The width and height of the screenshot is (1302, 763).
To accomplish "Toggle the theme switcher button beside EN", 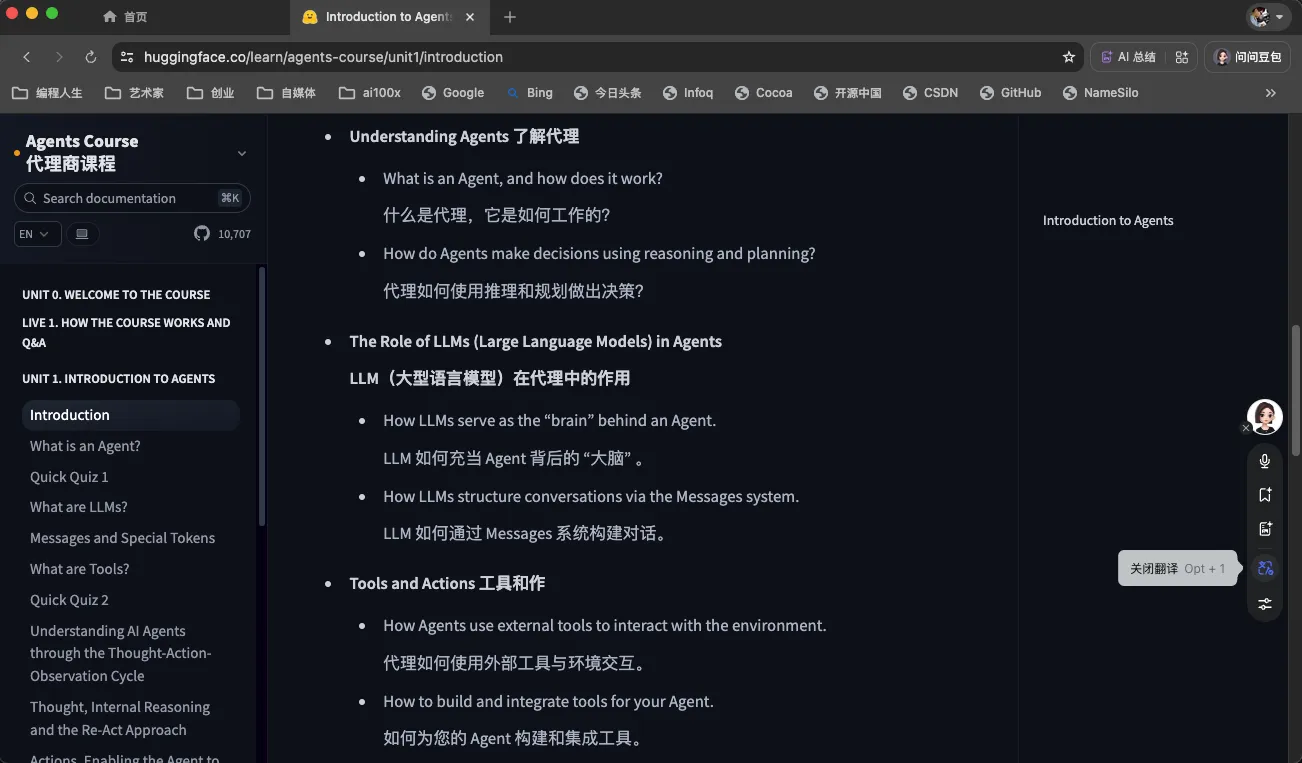I will [x=82, y=234].
